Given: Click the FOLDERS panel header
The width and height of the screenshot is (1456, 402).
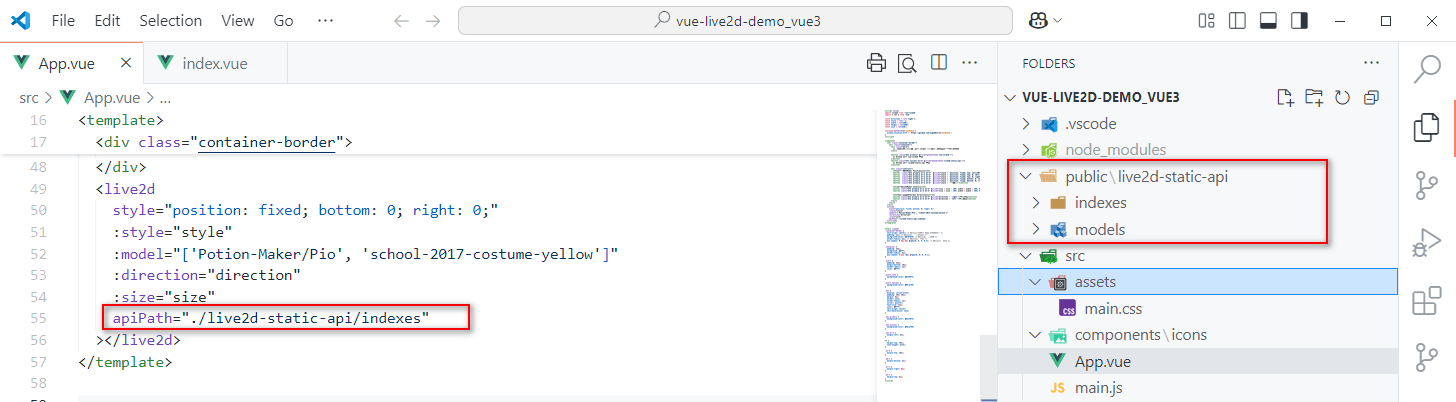Looking at the screenshot, I should coord(1049,63).
